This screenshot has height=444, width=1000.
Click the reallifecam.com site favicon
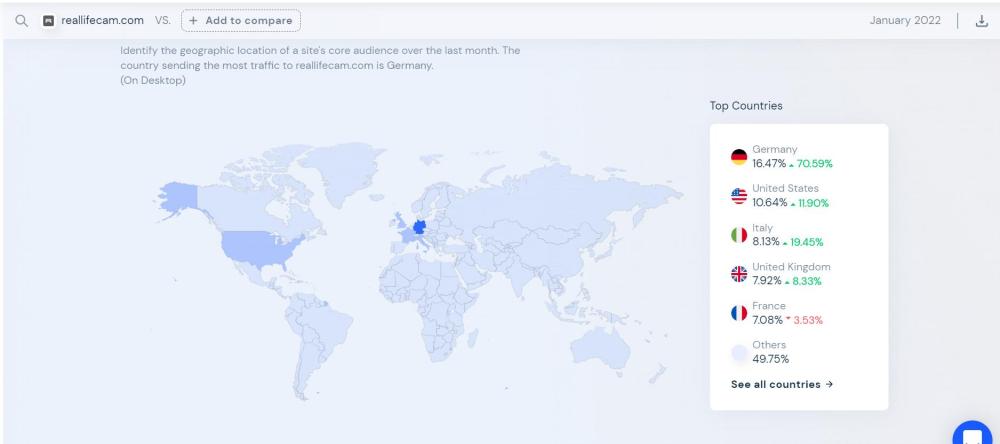coord(48,20)
